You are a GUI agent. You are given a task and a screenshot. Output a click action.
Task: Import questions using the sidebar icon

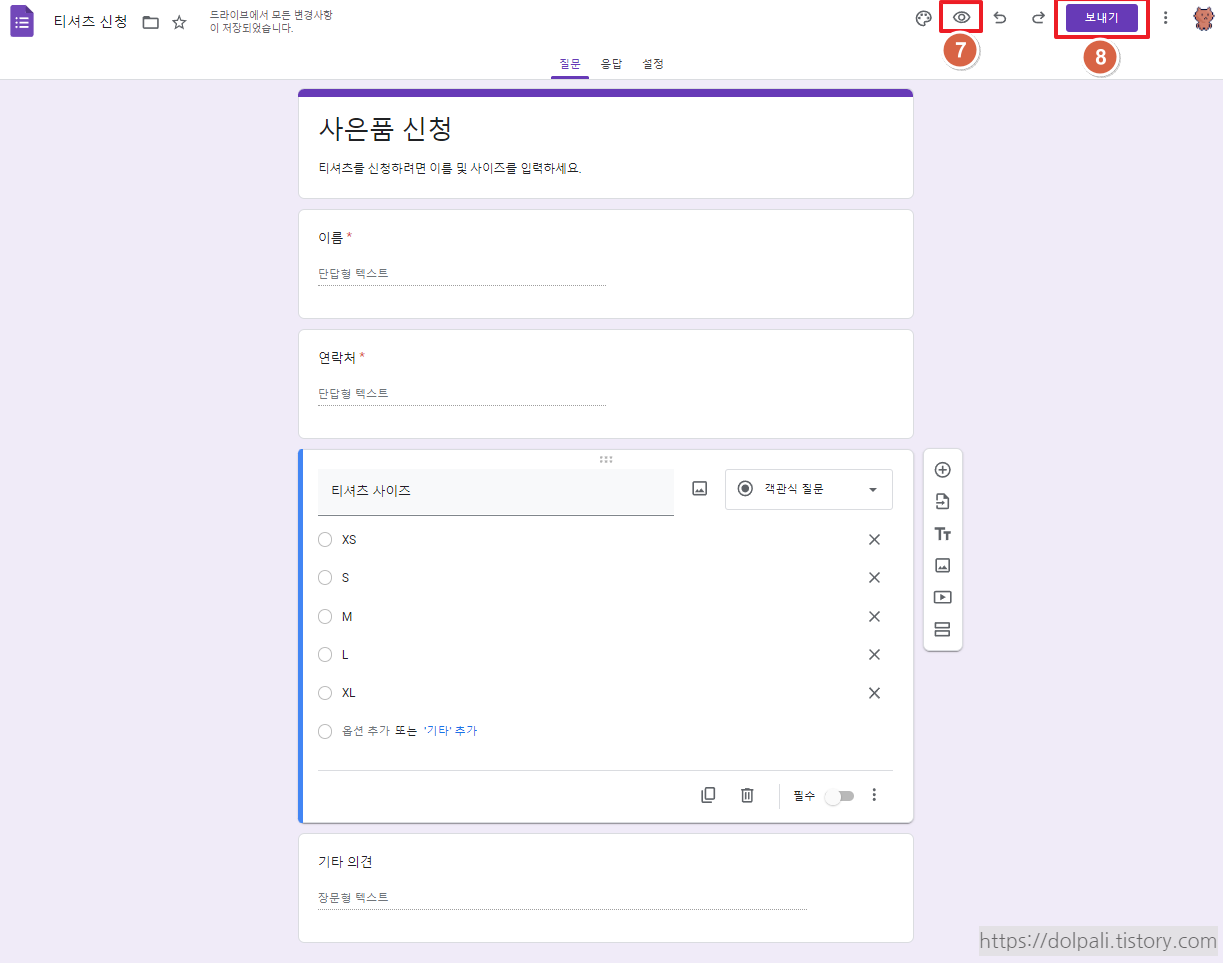[x=942, y=500]
